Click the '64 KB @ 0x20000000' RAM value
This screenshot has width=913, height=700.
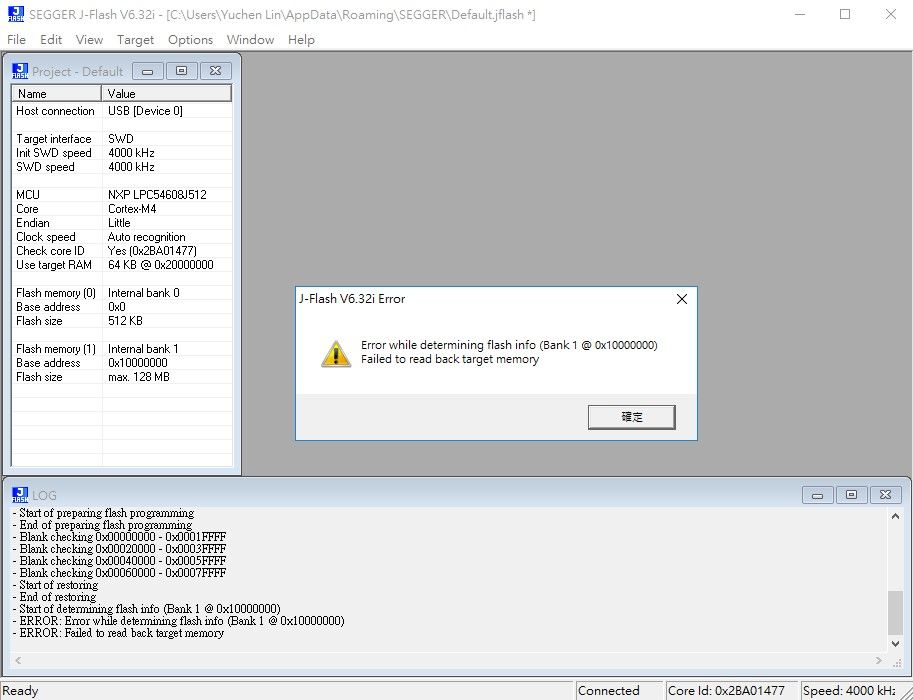click(x=161, y=264)
